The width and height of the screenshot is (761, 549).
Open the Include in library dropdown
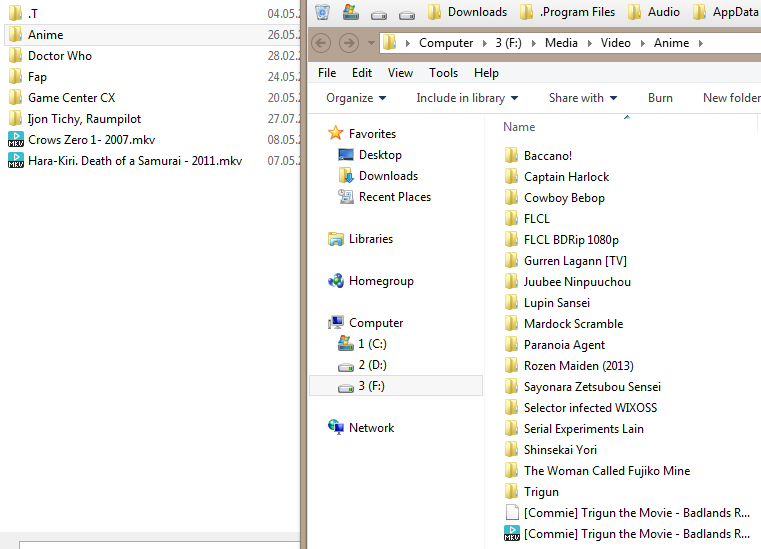[467, 98]
